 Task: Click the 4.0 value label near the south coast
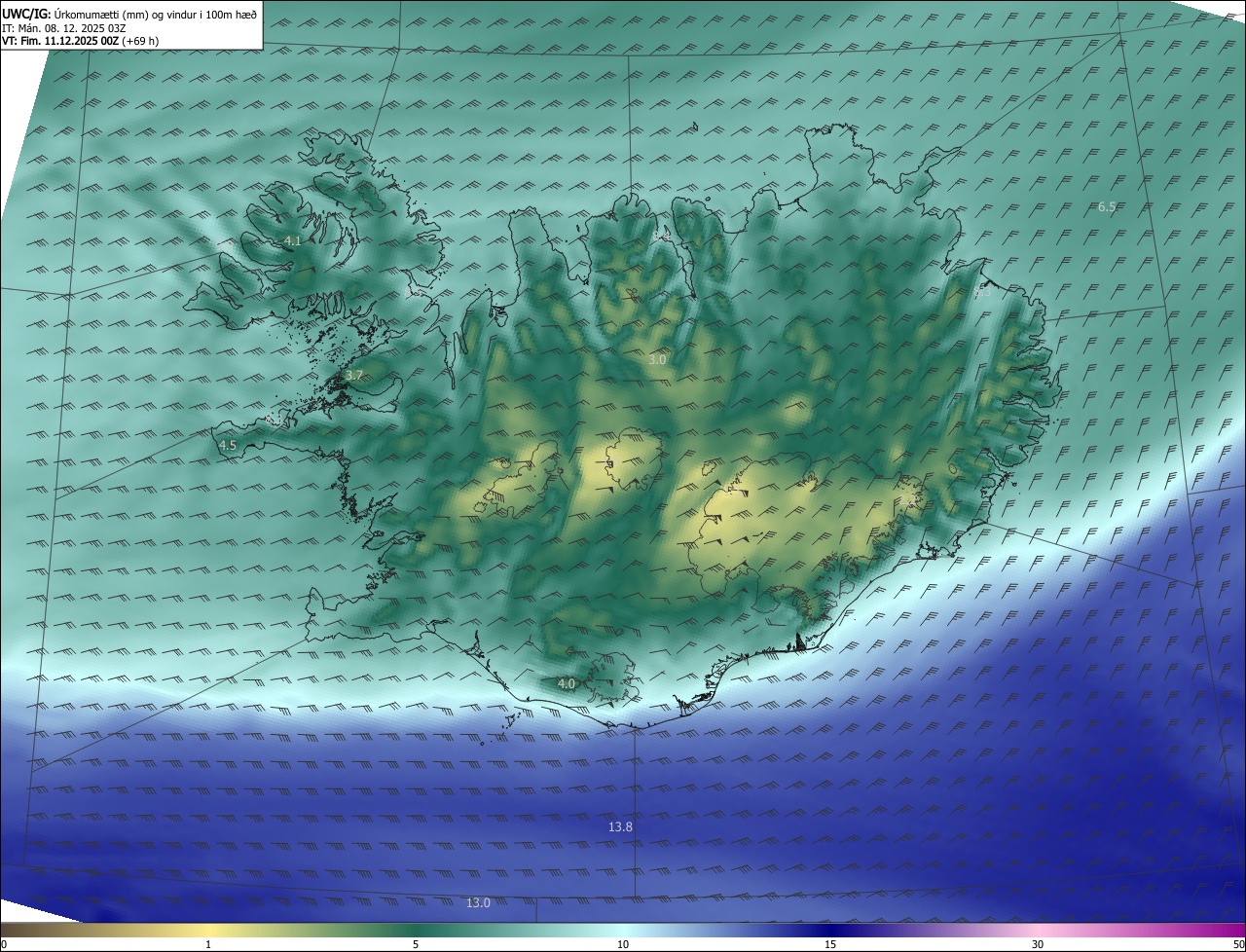coord(566,683)
